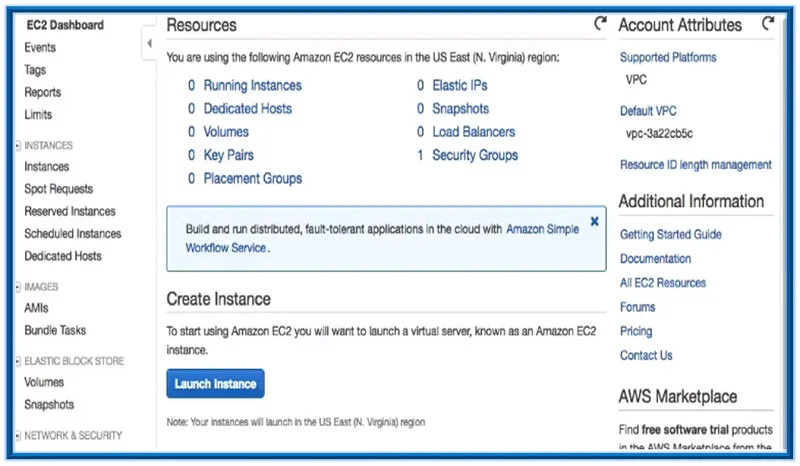Collapse the left navigation sidebar arrow
The height and width of the screenshot is (466, 800).
[149, 44]
